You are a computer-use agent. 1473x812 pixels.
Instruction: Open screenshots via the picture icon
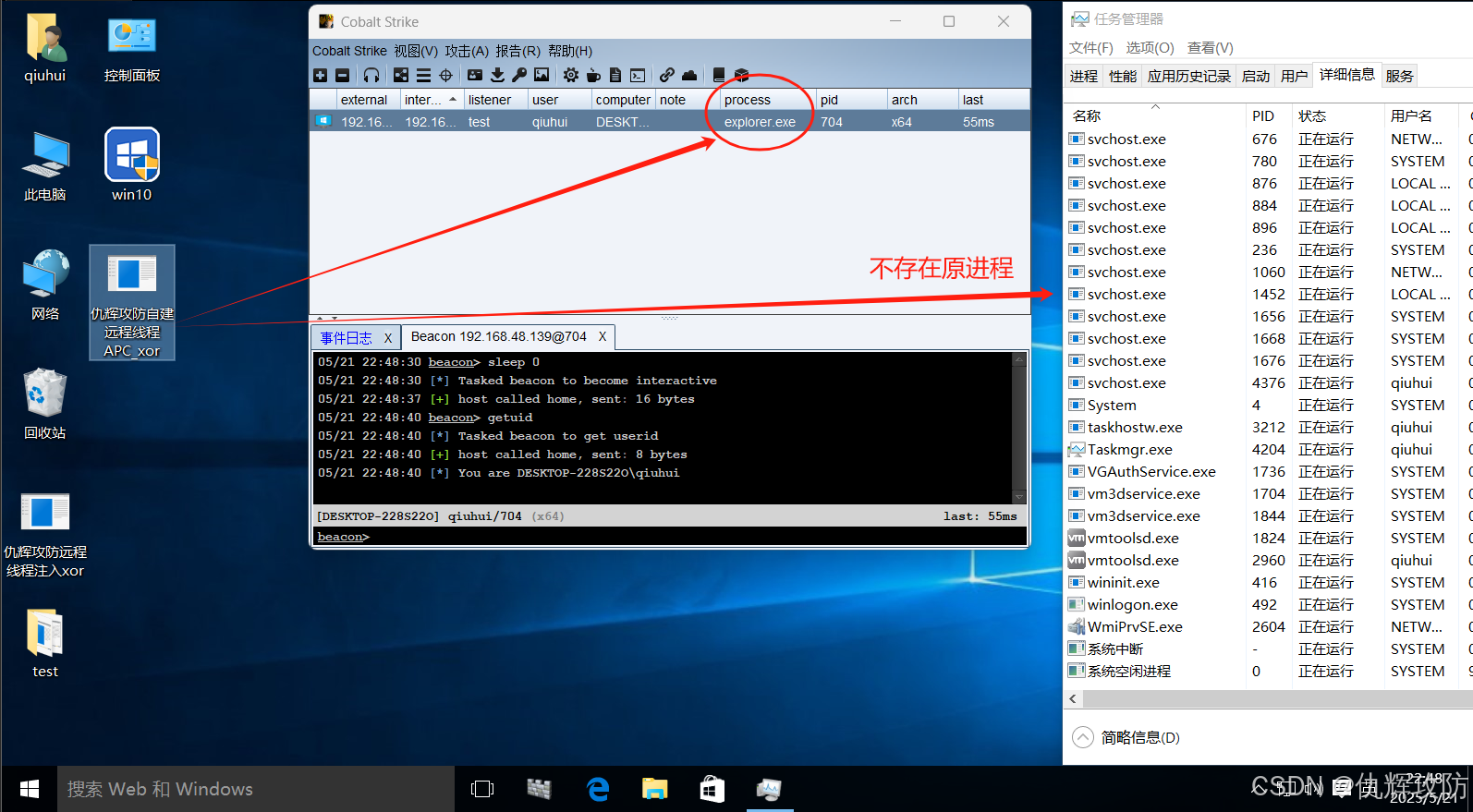(x=542, y=76)
